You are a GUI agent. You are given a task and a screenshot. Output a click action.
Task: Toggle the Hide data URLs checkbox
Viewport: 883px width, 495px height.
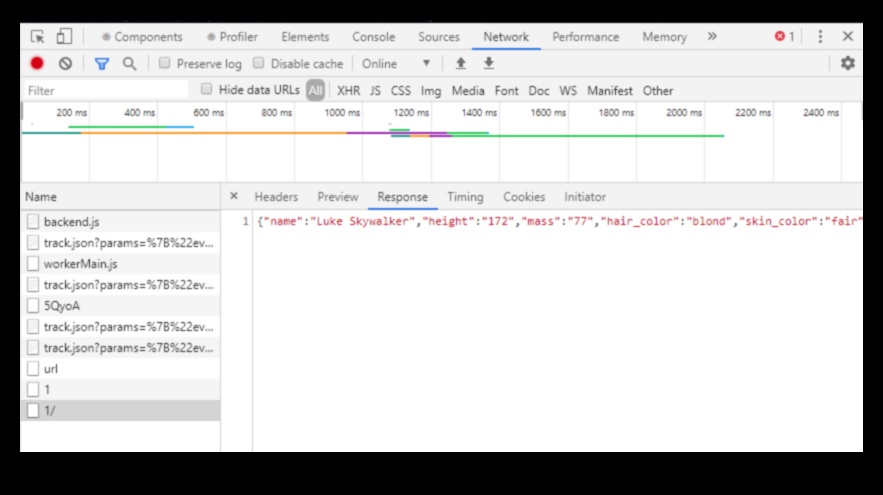click(207, 90)
